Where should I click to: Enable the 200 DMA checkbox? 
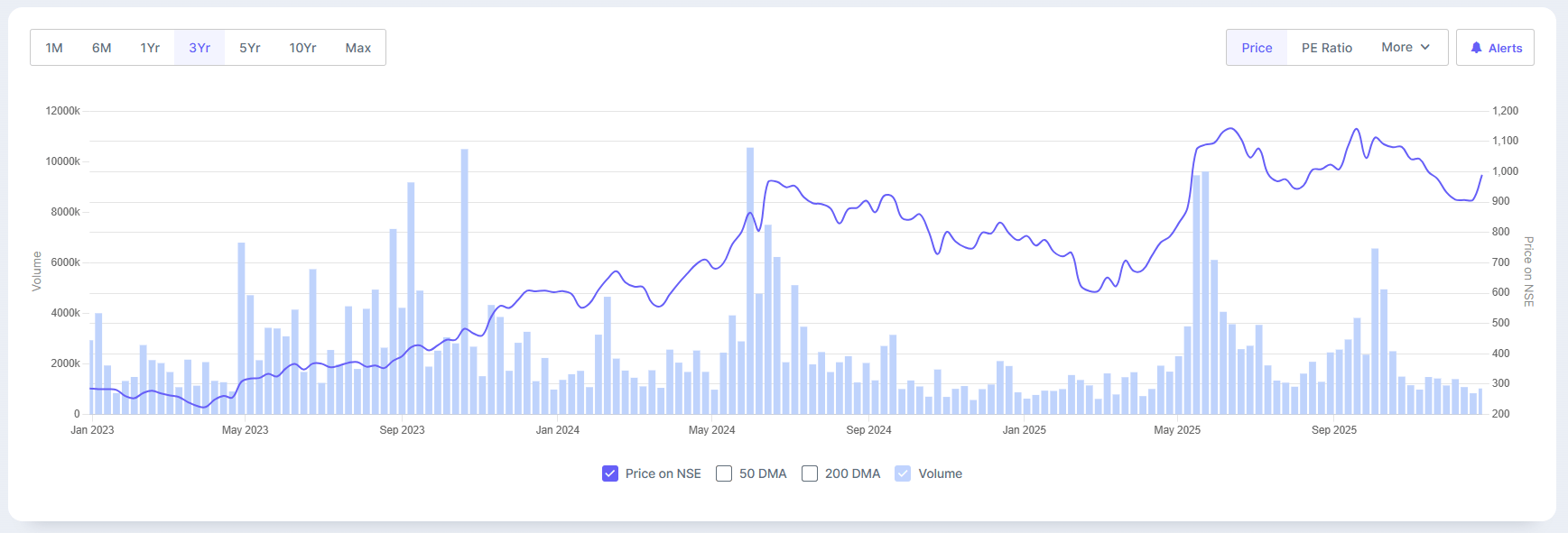pos(810,473)
